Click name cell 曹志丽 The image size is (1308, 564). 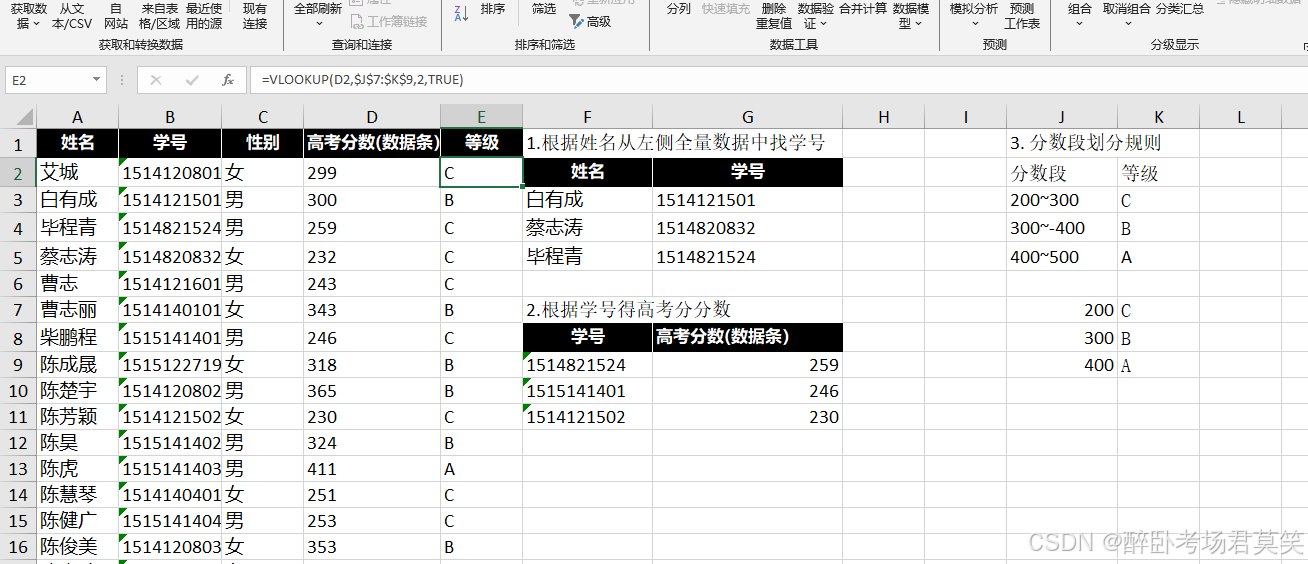coord(77,311)
